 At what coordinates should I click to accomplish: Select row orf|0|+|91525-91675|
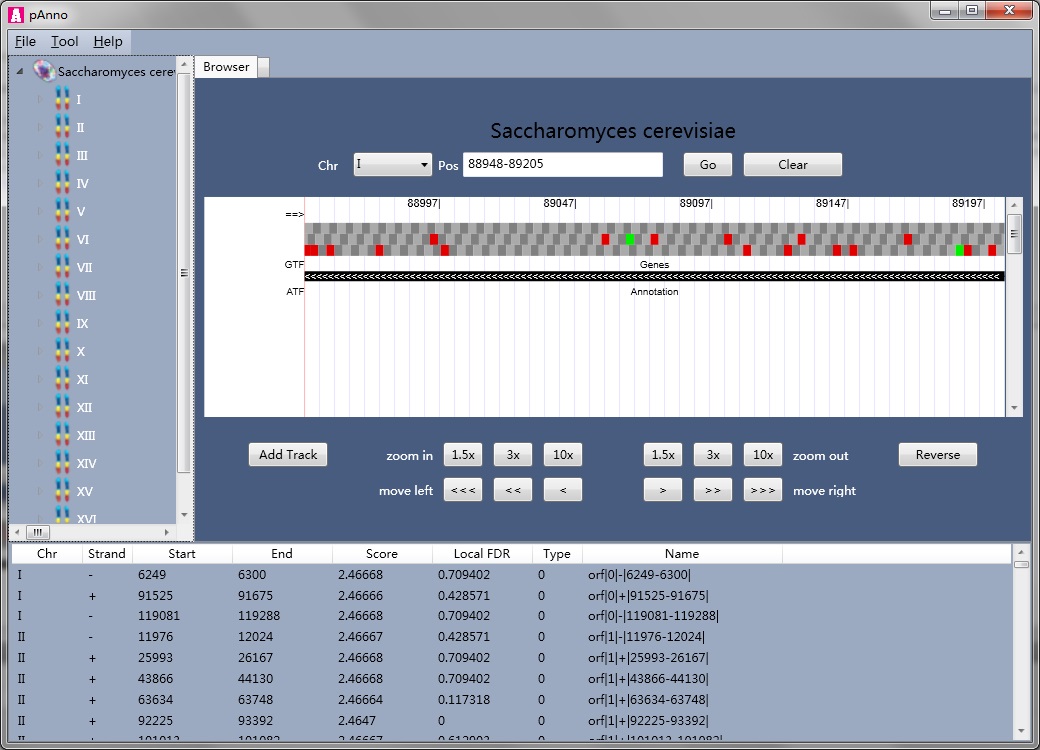pyautogui.click(x=511, y=595)
